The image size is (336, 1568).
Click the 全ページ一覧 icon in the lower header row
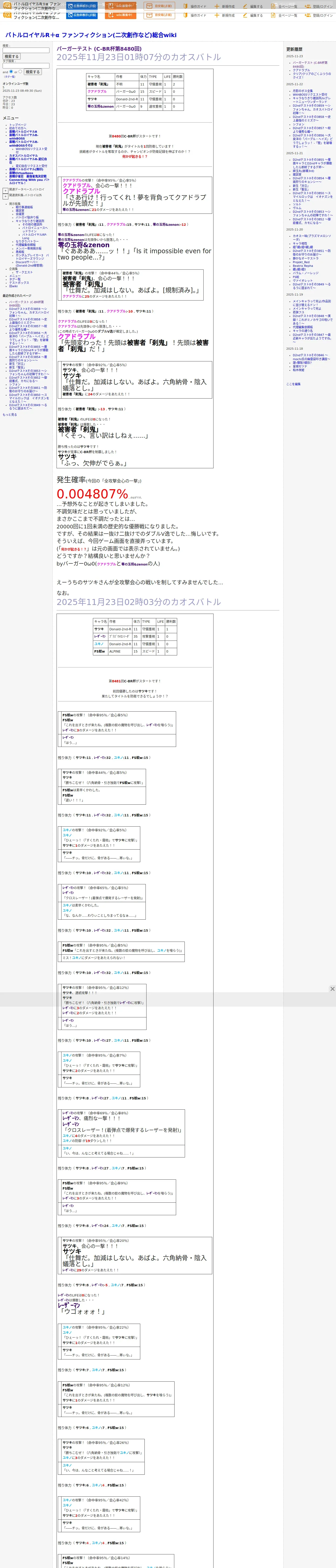[273, 15]
